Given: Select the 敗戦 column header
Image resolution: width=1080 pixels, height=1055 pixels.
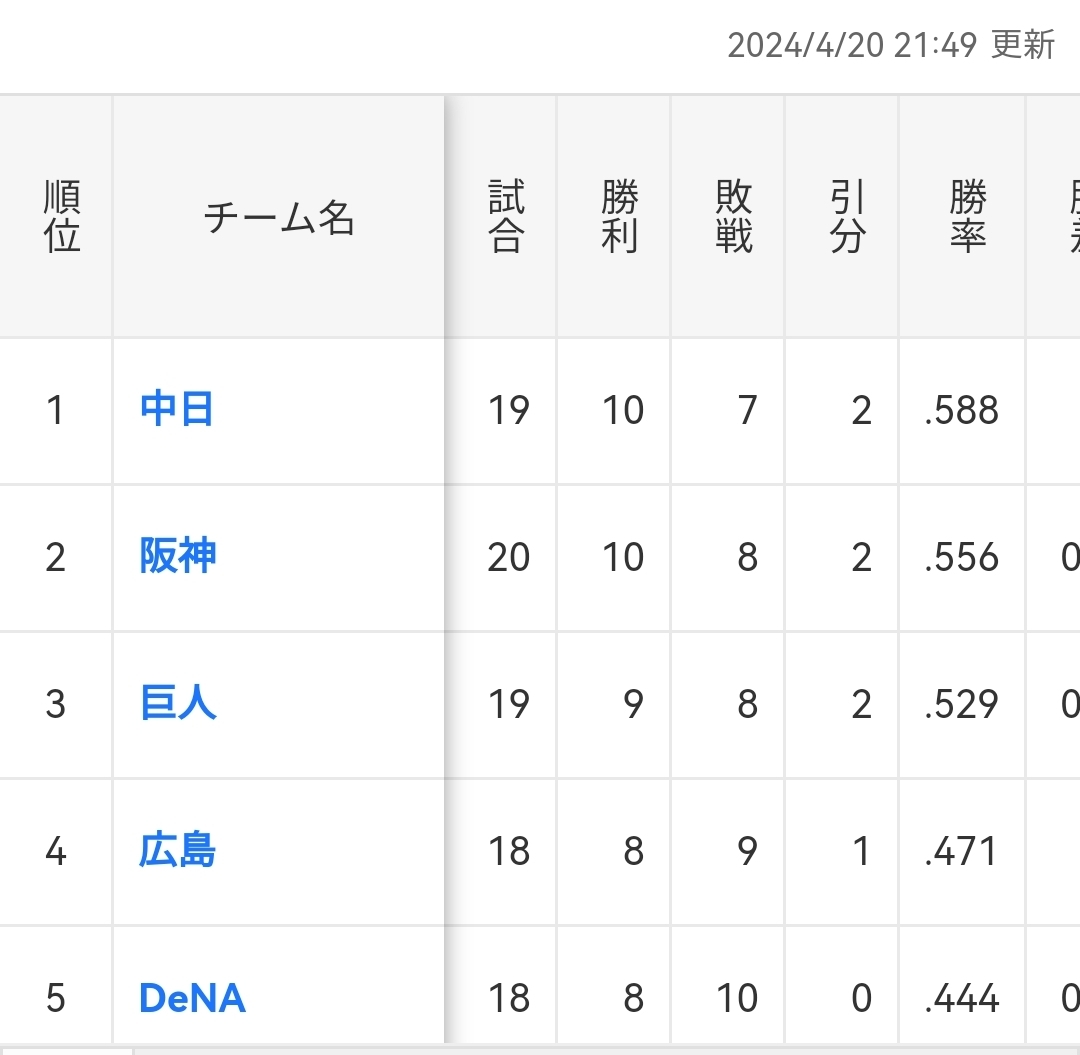Looking at the screenshot, I should point(734,217).
